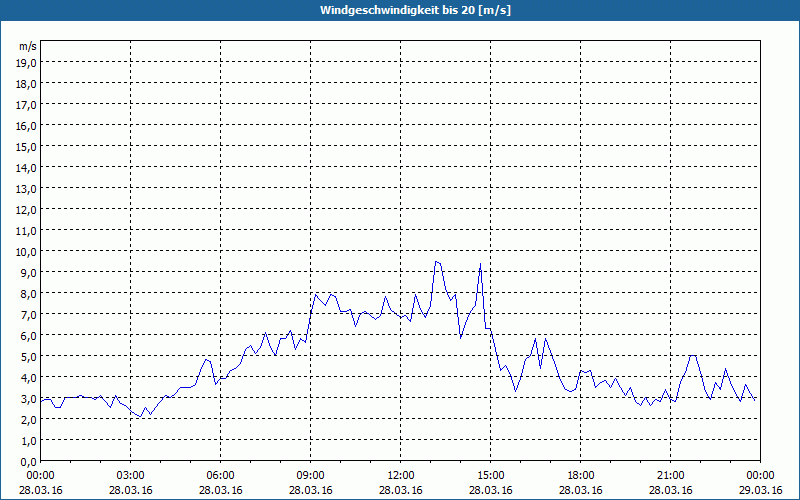The width and height of the screenshot is (800, 500).
Task: Click the 8,0 y-axis label
Action: tap(29, 294)
